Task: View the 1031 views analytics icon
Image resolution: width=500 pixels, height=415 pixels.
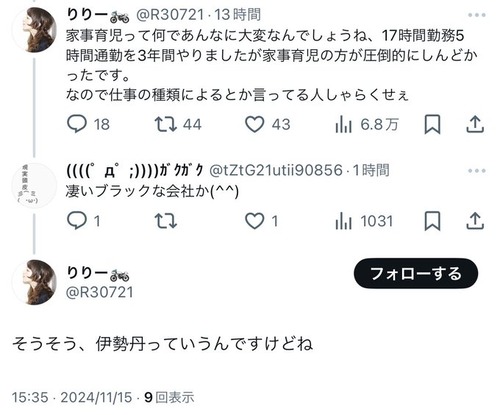Action: tap(343, 221)
